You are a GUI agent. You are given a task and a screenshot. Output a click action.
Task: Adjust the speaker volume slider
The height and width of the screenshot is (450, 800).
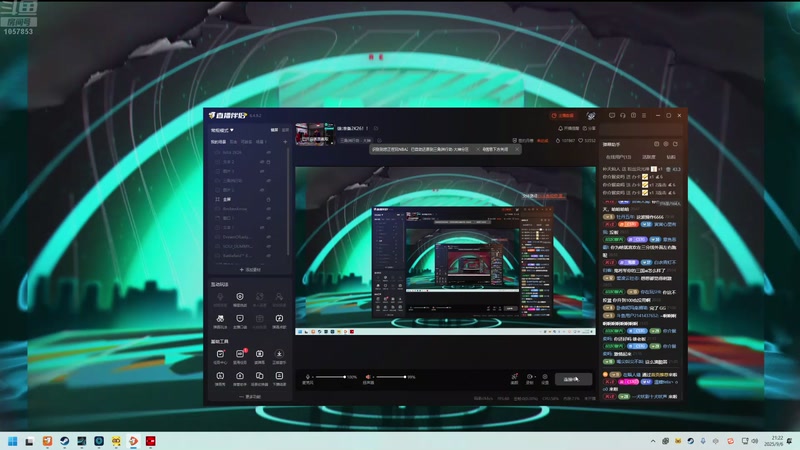click(x=391, y=377)
